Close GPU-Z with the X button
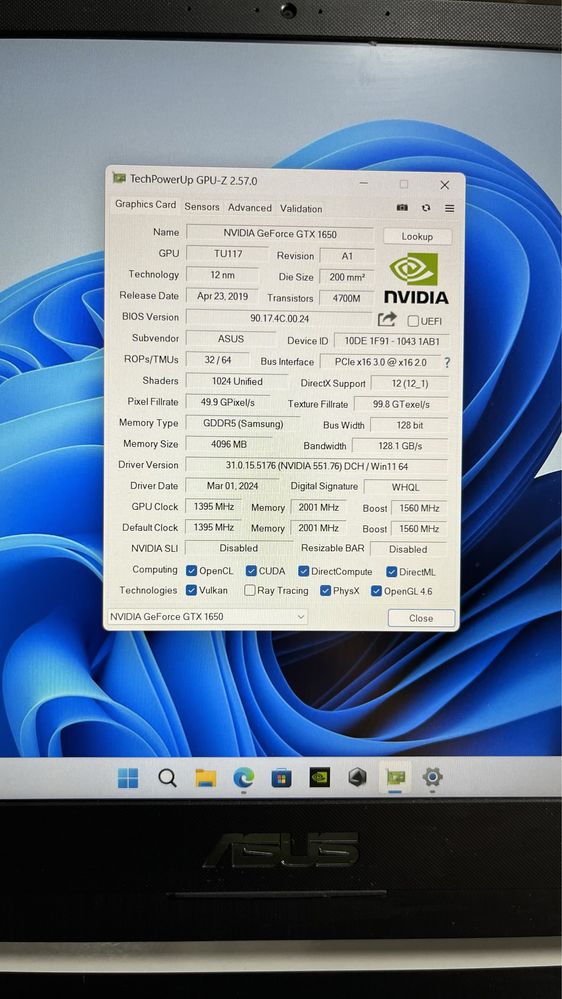This screenshot has height=999, width=562. pyautogui.click(x=445, y=185)
